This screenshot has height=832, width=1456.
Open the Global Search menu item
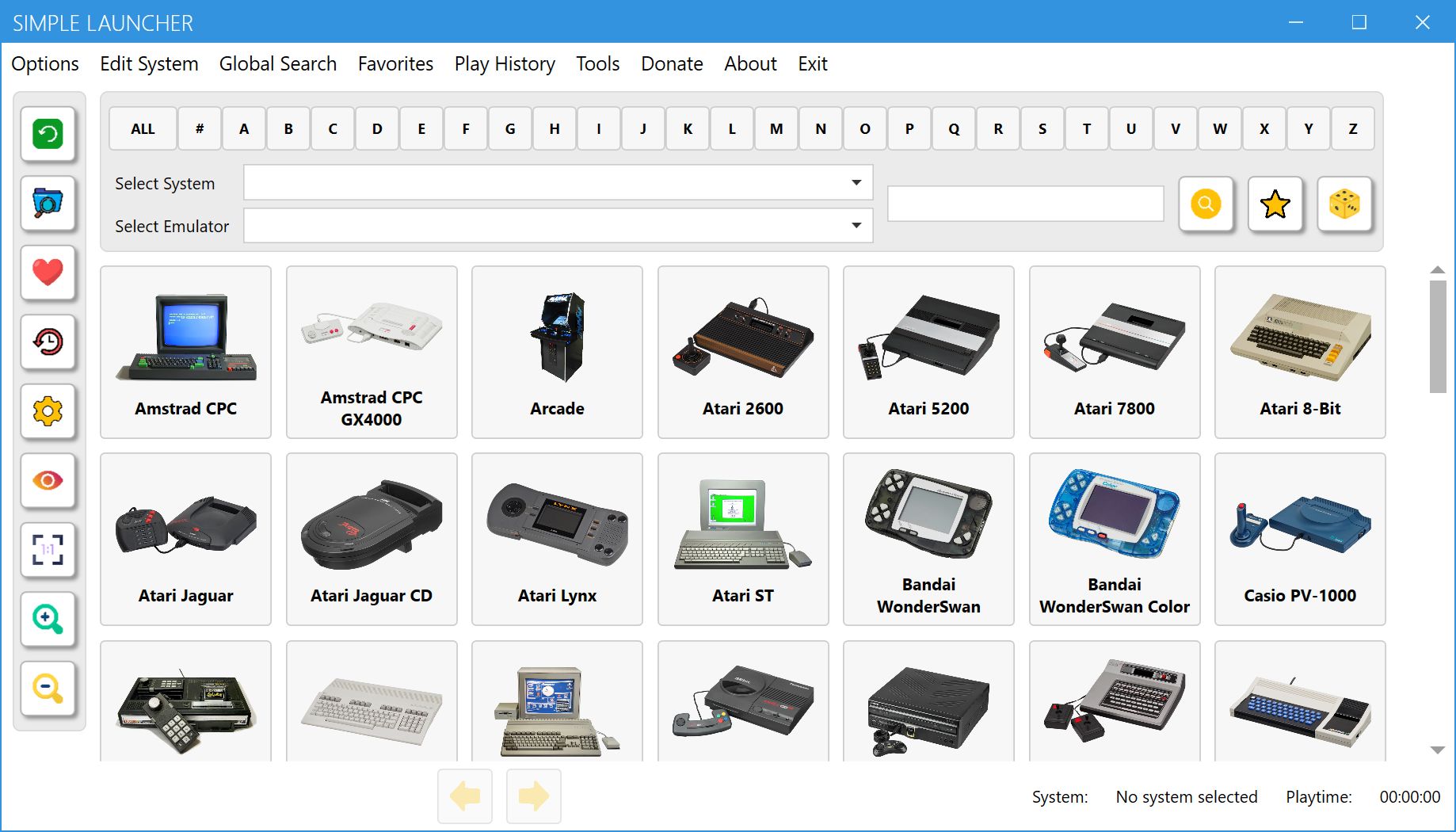(278, 63)
